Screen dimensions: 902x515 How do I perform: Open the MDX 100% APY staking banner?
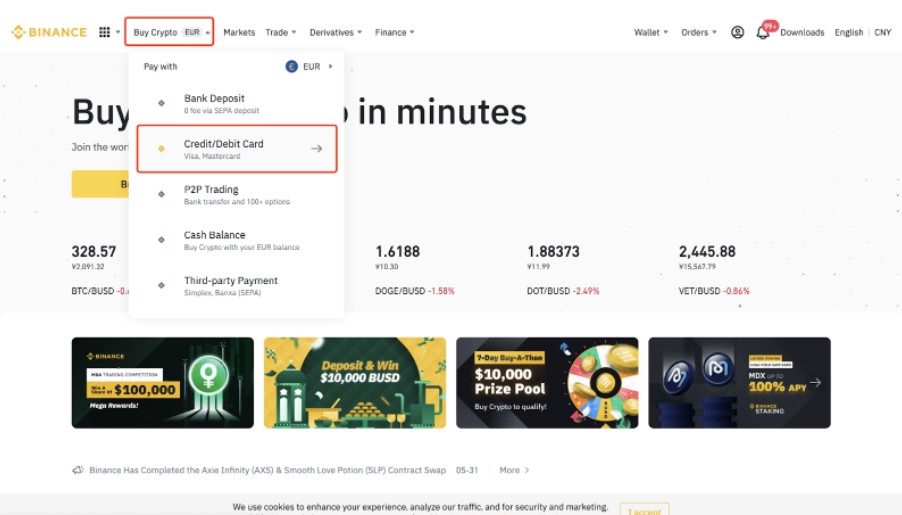coord(739,383)
